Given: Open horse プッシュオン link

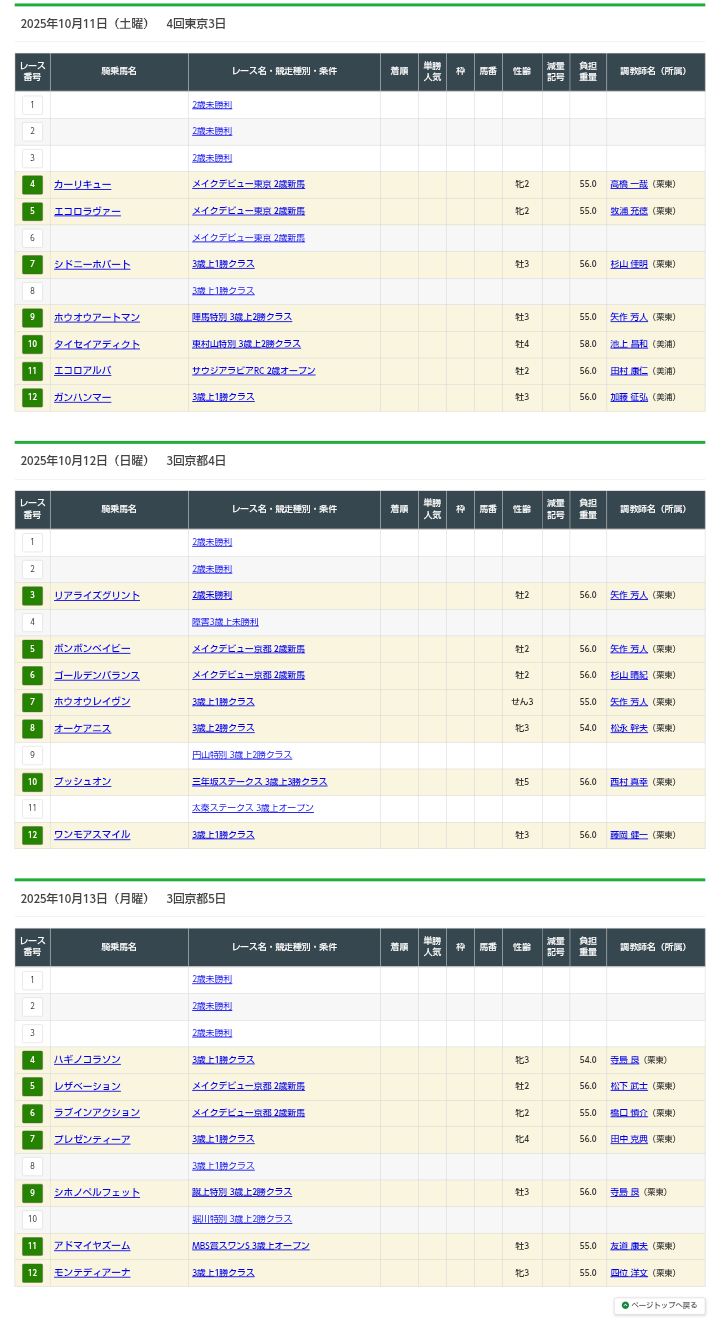Looking at the screenshot, I should tap(83, 781).
